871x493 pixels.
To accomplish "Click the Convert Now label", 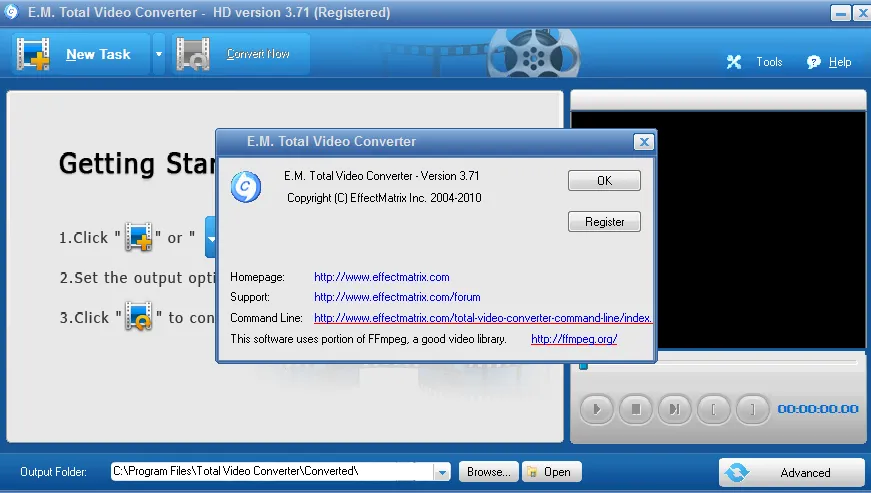I will coord(258,54).
